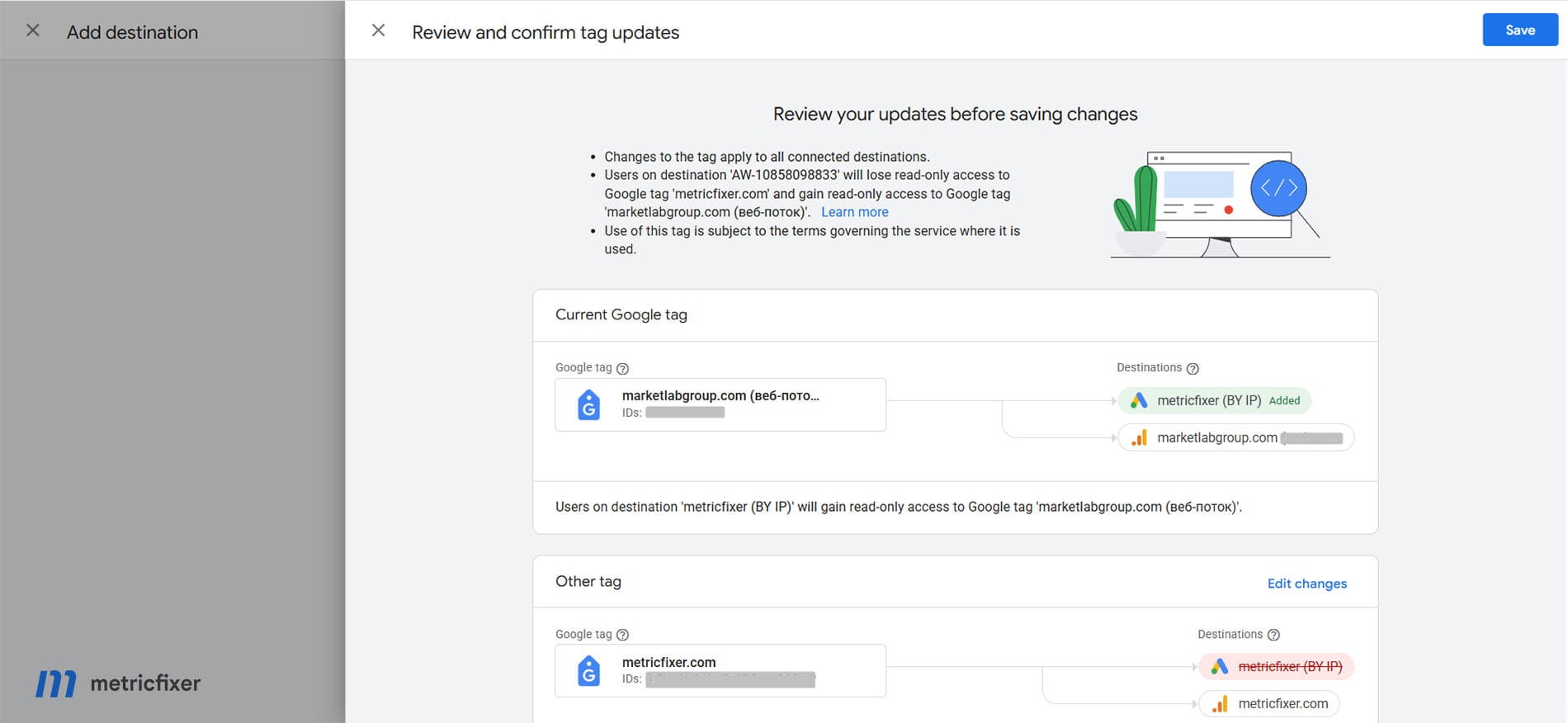Select the marketlabgroup.com Google tag card
Screen dimensions: 1568x723
[x=720, y=404]
